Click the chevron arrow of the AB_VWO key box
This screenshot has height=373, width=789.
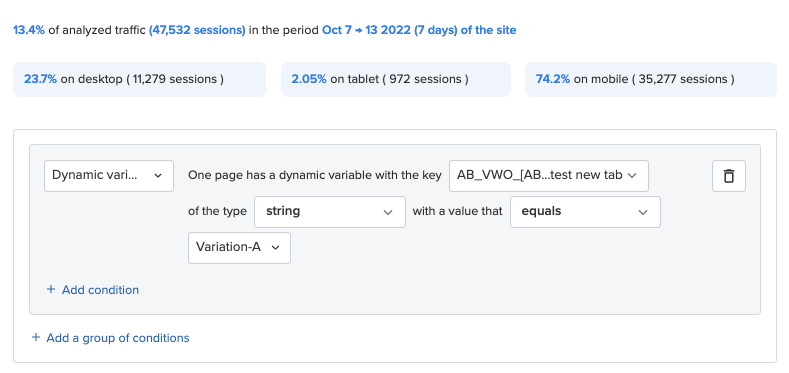pos(633,175)
